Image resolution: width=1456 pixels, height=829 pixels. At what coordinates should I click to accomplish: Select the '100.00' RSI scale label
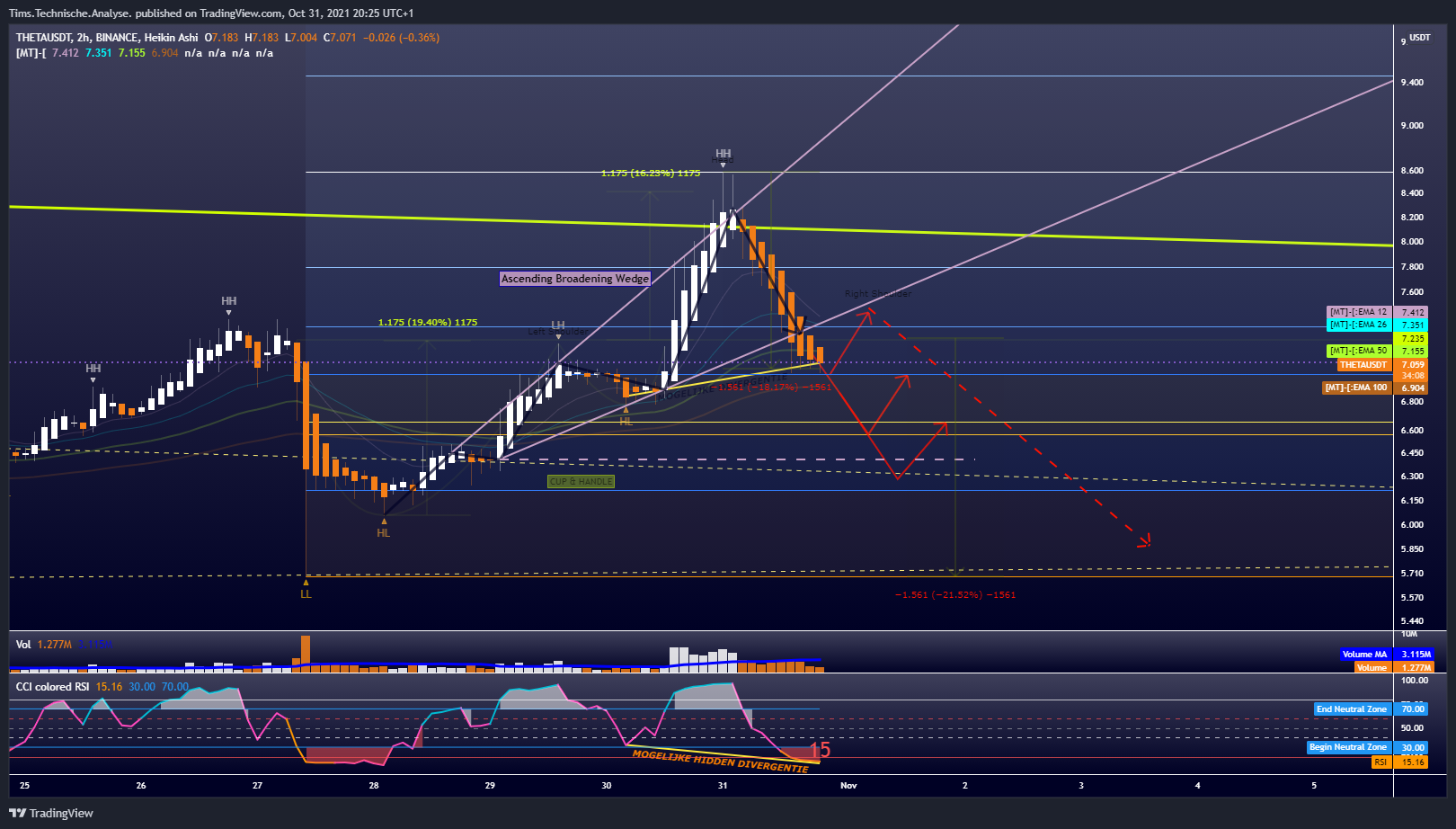1413,682
